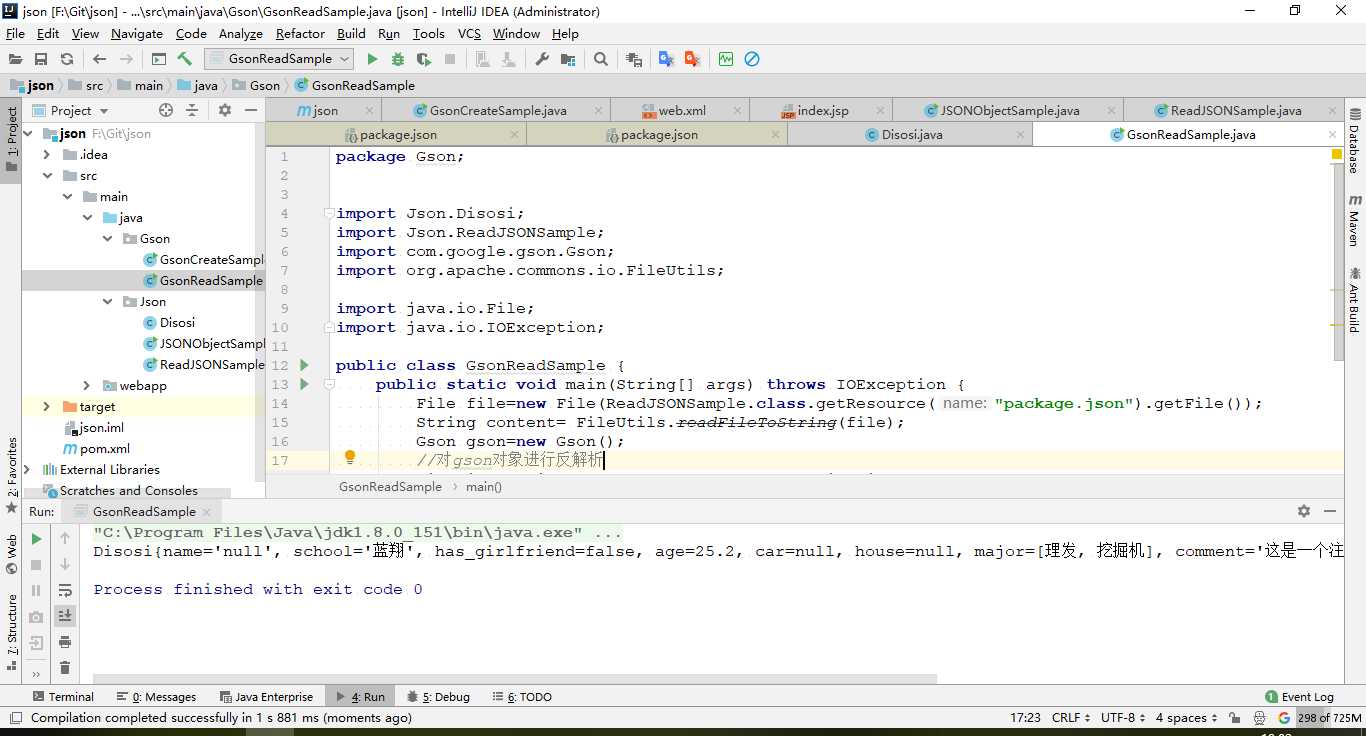Open Run panel gear settings
The height and width of the screenshot is (736, 1366).
1304,511
